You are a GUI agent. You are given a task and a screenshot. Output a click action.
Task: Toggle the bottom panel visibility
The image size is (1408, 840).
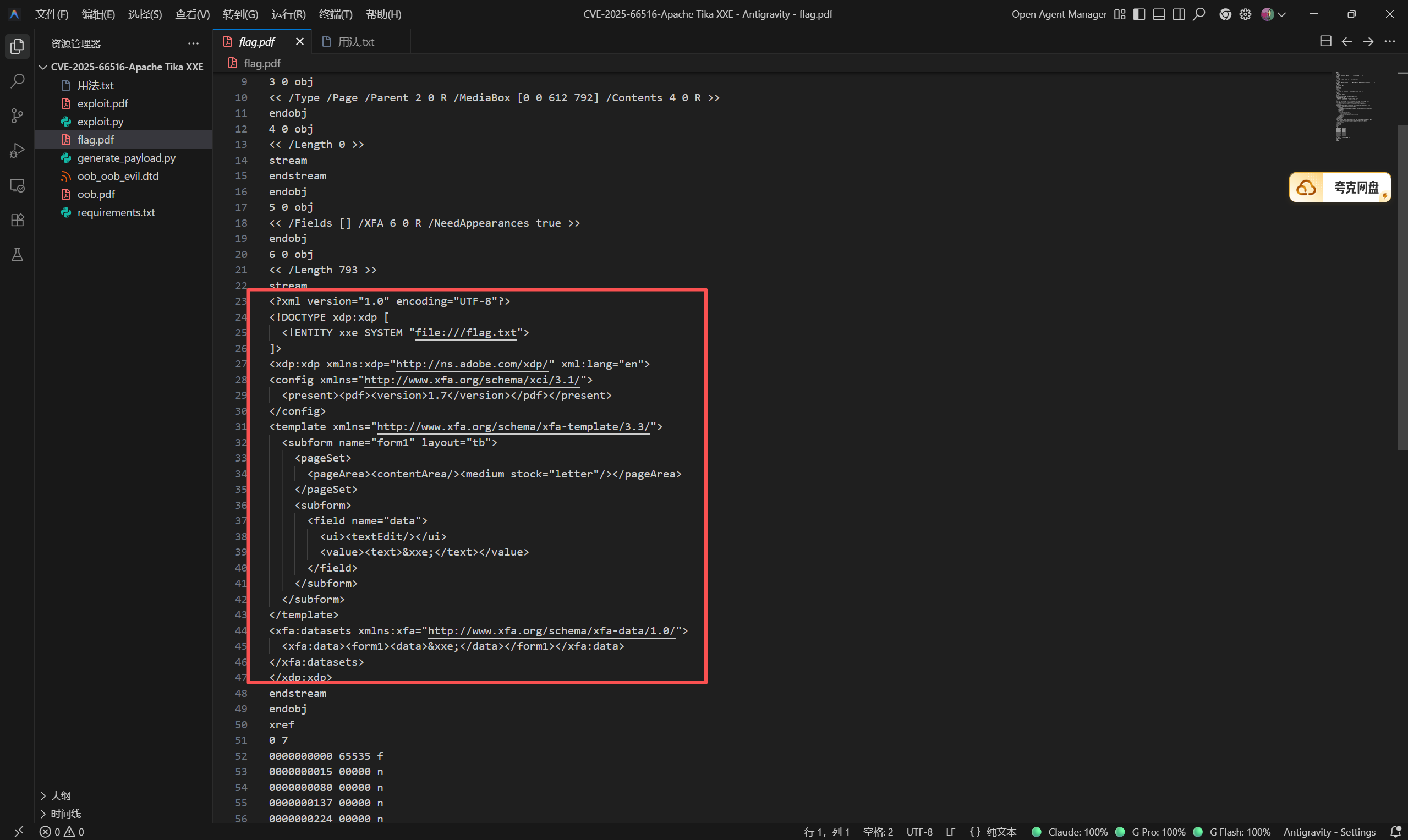pos(1159,14)
